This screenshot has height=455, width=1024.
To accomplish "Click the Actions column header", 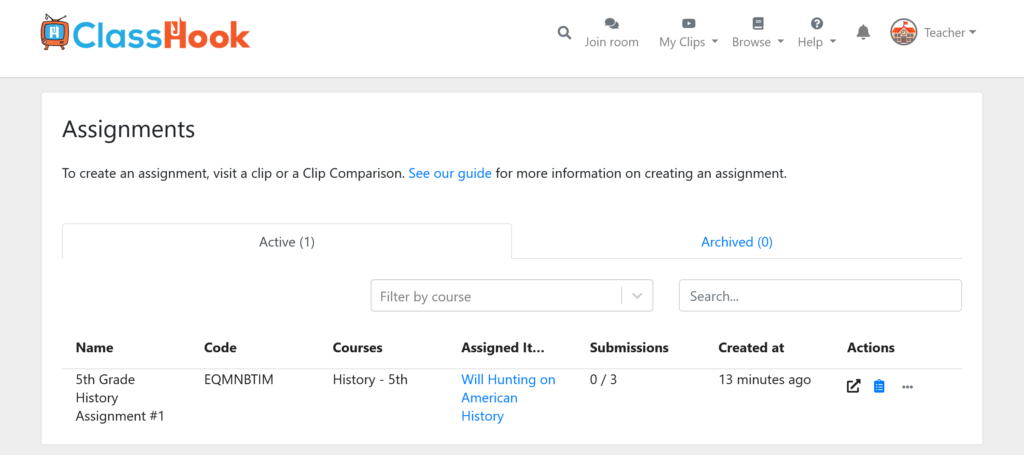I will (871, 348).
